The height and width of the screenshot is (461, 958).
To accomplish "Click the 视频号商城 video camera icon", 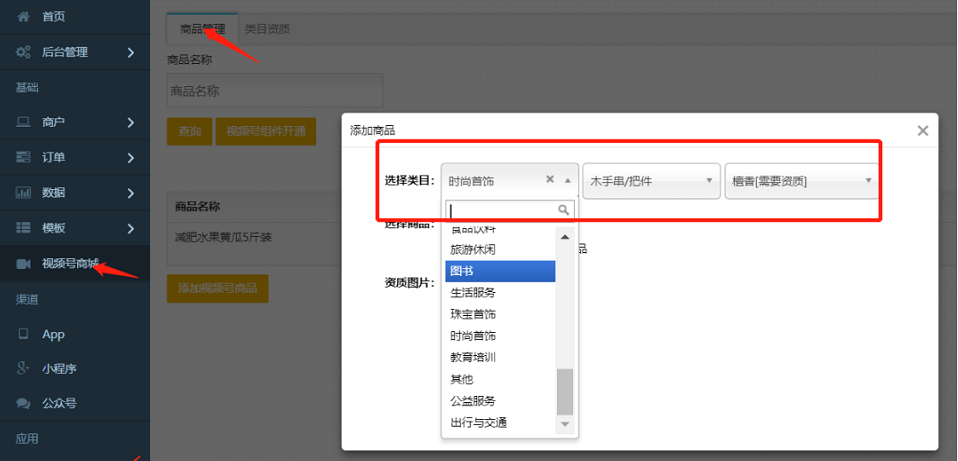I will pyautogui.click(x=23, y=263).
